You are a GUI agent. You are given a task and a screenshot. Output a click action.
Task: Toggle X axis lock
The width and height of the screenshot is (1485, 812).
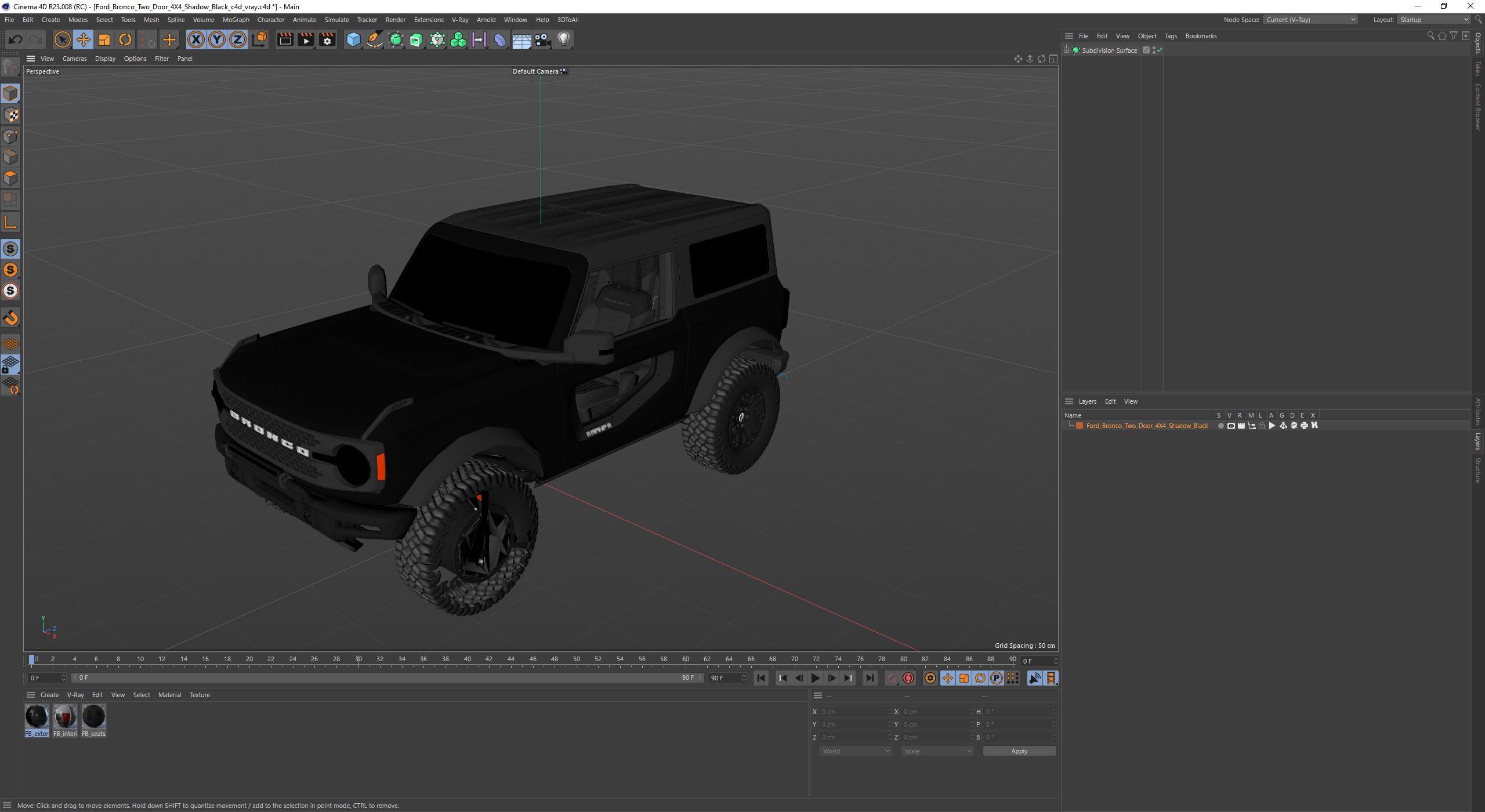[x=196, y=39]
